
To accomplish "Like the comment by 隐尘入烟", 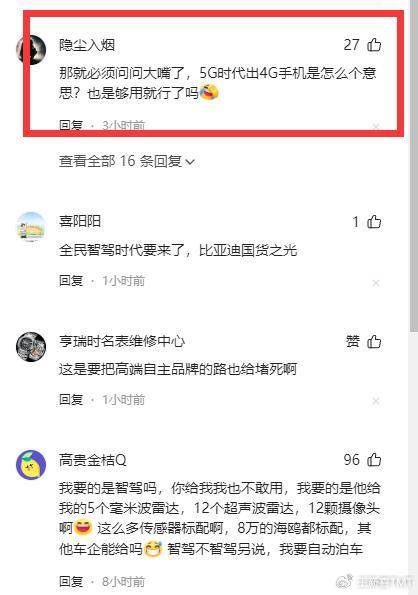I will (374, 45).
